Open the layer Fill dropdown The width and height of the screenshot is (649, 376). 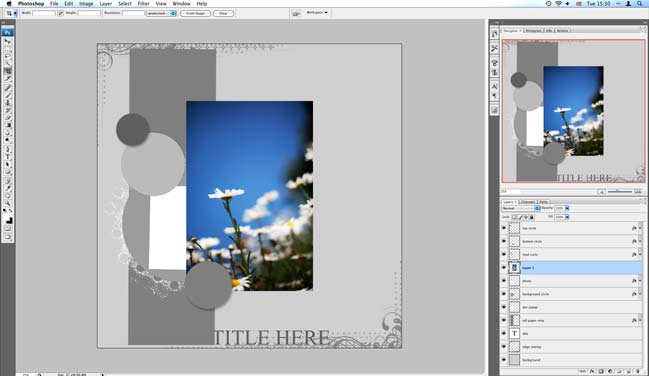(x=567, y=217)
